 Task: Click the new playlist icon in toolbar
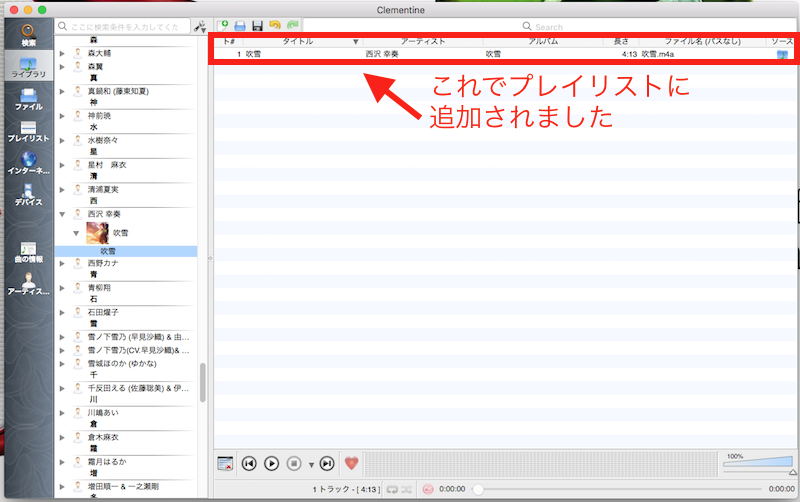coord(224,25)
